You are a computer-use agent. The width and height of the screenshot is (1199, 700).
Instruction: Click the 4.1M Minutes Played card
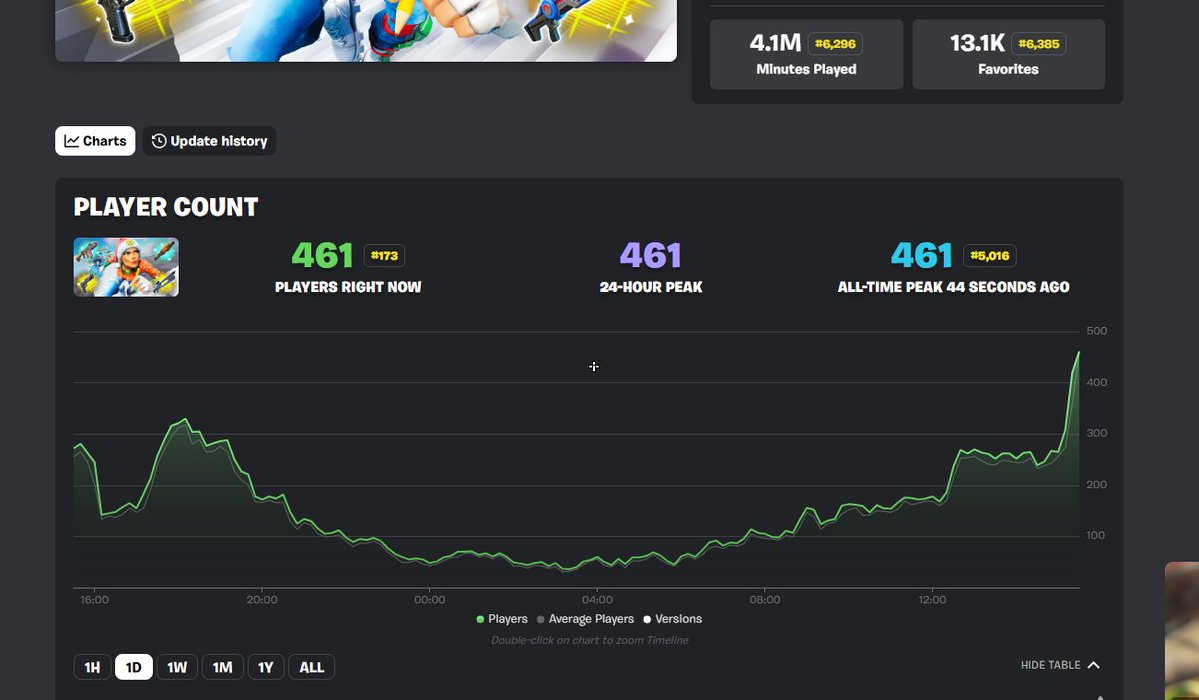point(806,54)
